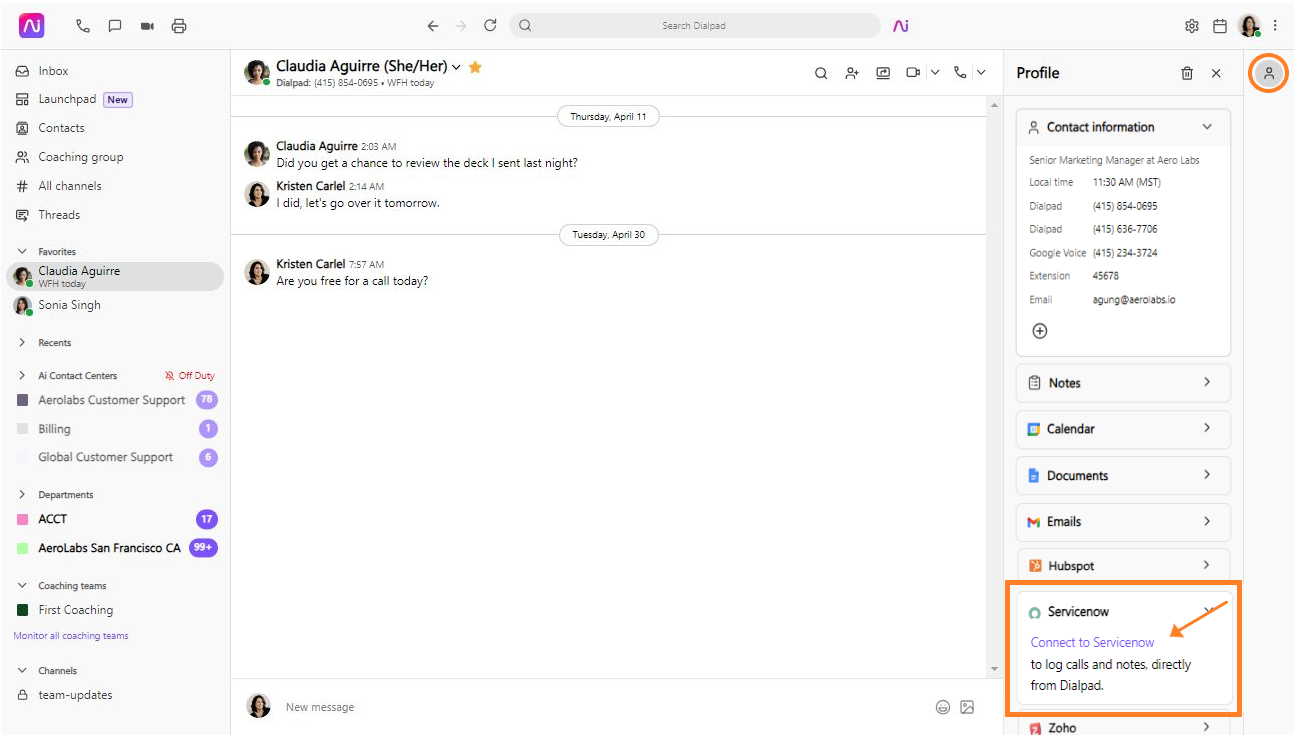The height and width of the screenshot is (735, 1297).
Task: Open the phone dialer icon in top bar
Action: pyautogui.click(x=83, y=26)
